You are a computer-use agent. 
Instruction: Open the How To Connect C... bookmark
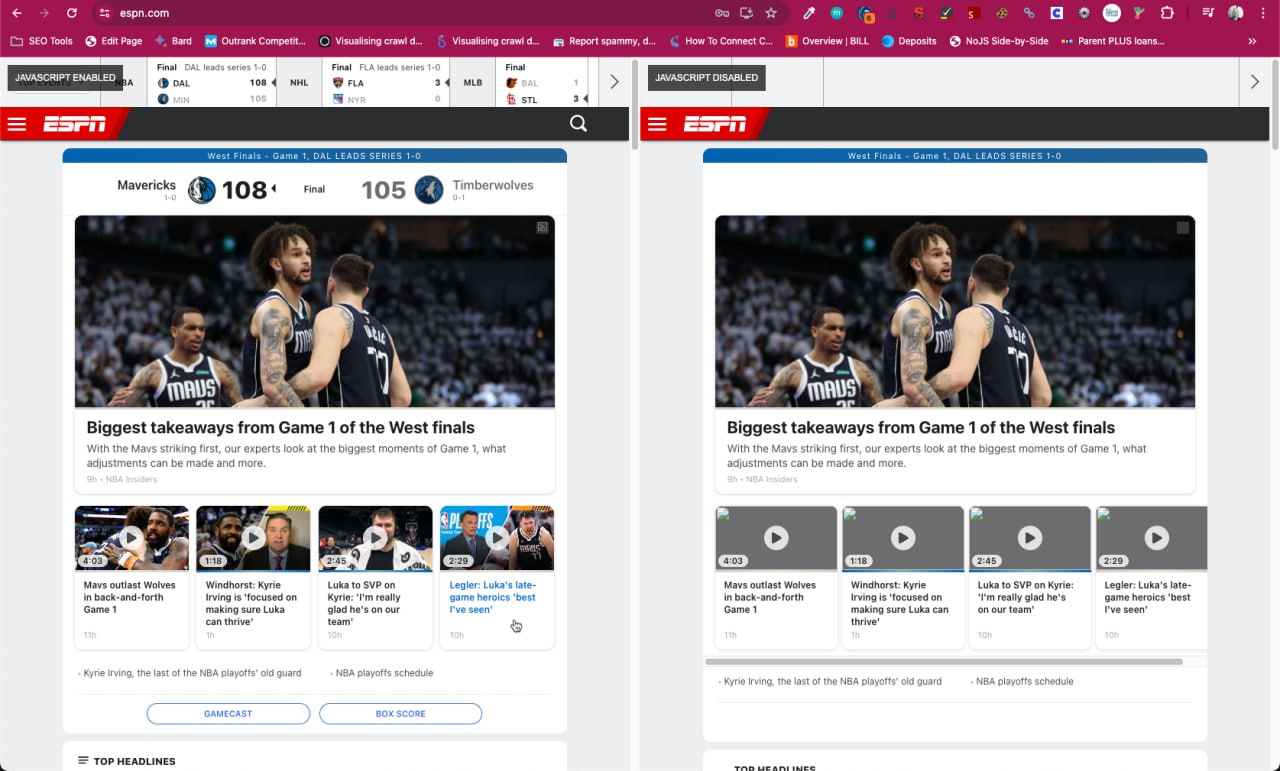(720, 41)
